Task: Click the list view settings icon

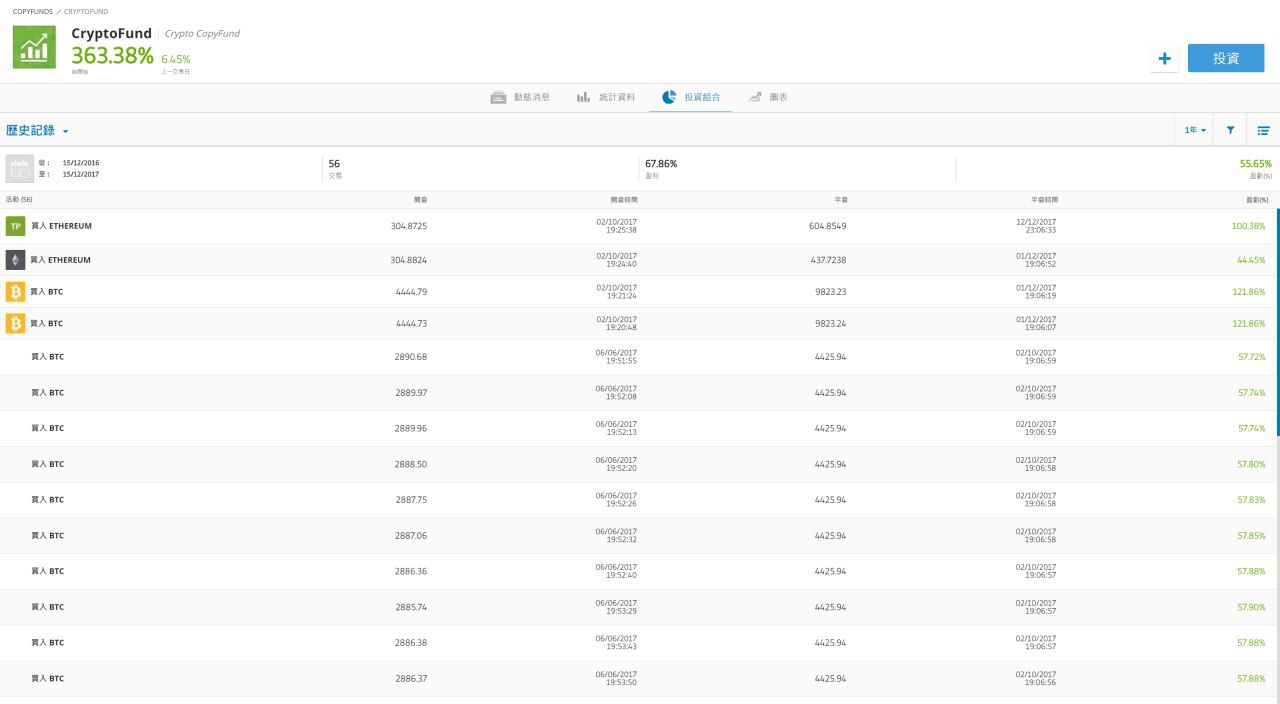Action: click(x=1263, y=130)
